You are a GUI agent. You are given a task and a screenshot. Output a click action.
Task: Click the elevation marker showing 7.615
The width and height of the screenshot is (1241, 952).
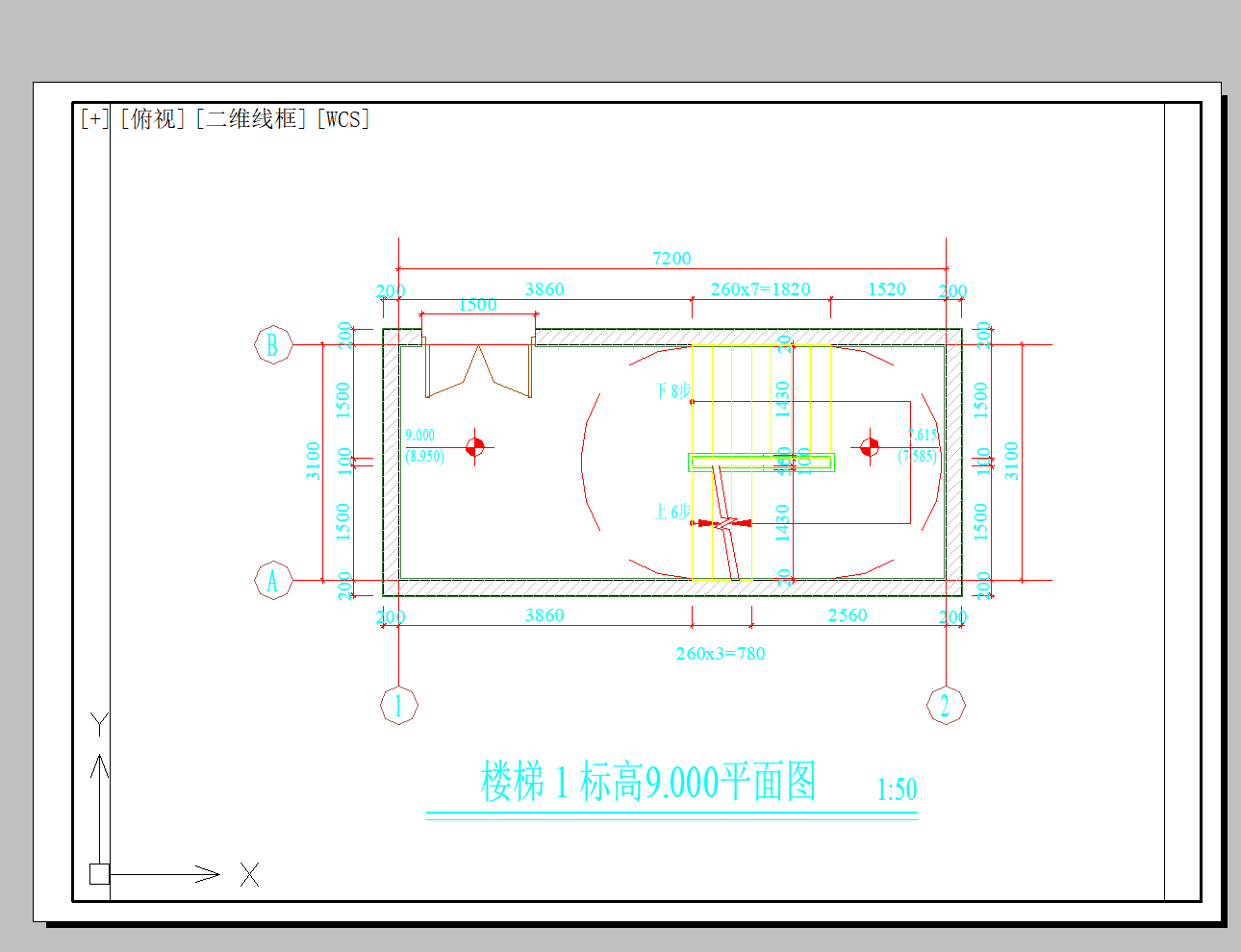923,436
